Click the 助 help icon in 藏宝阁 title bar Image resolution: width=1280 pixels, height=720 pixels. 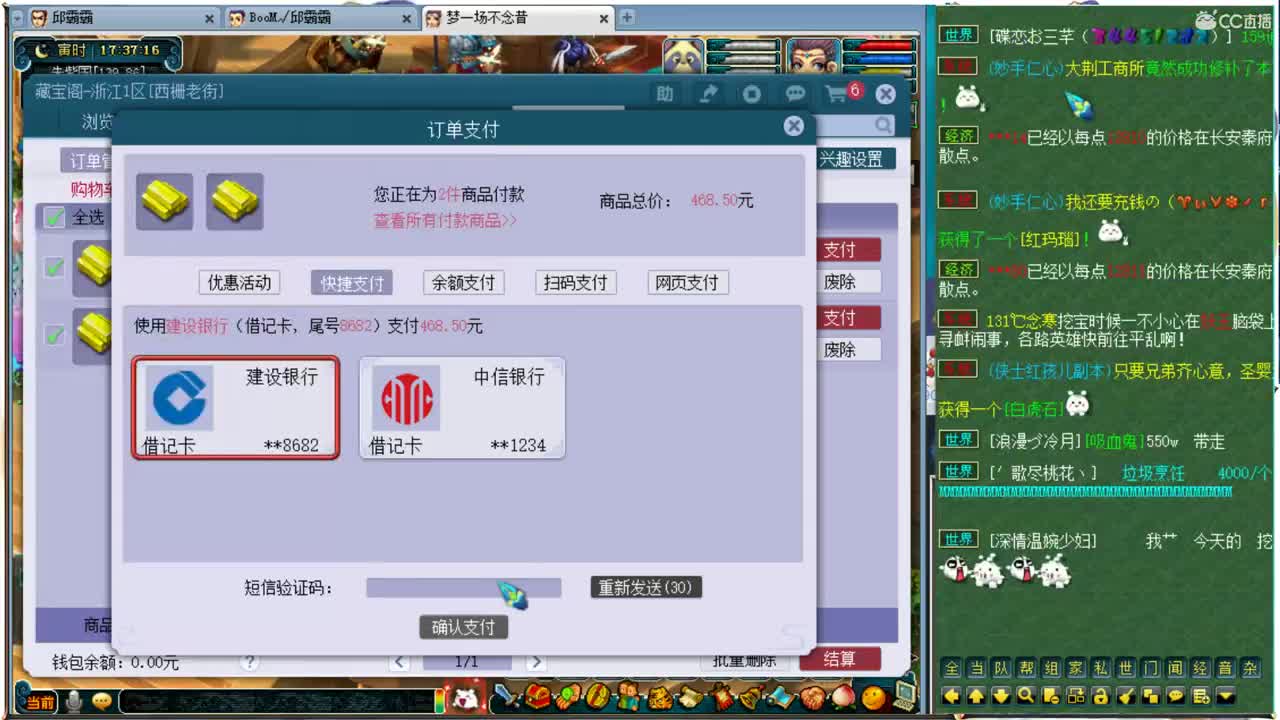point(665,94)
